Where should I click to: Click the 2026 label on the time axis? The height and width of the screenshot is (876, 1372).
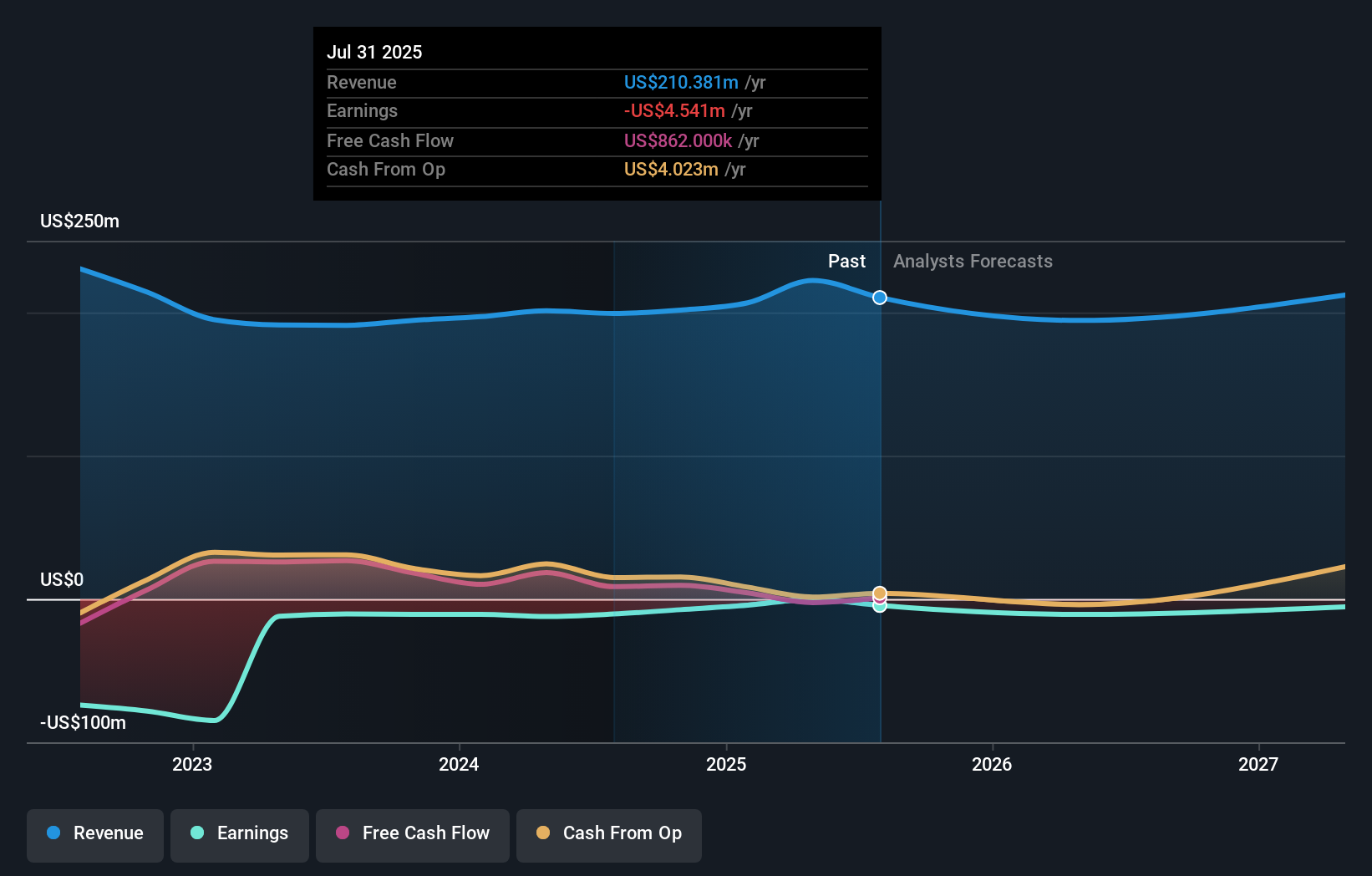coord(992,763)
